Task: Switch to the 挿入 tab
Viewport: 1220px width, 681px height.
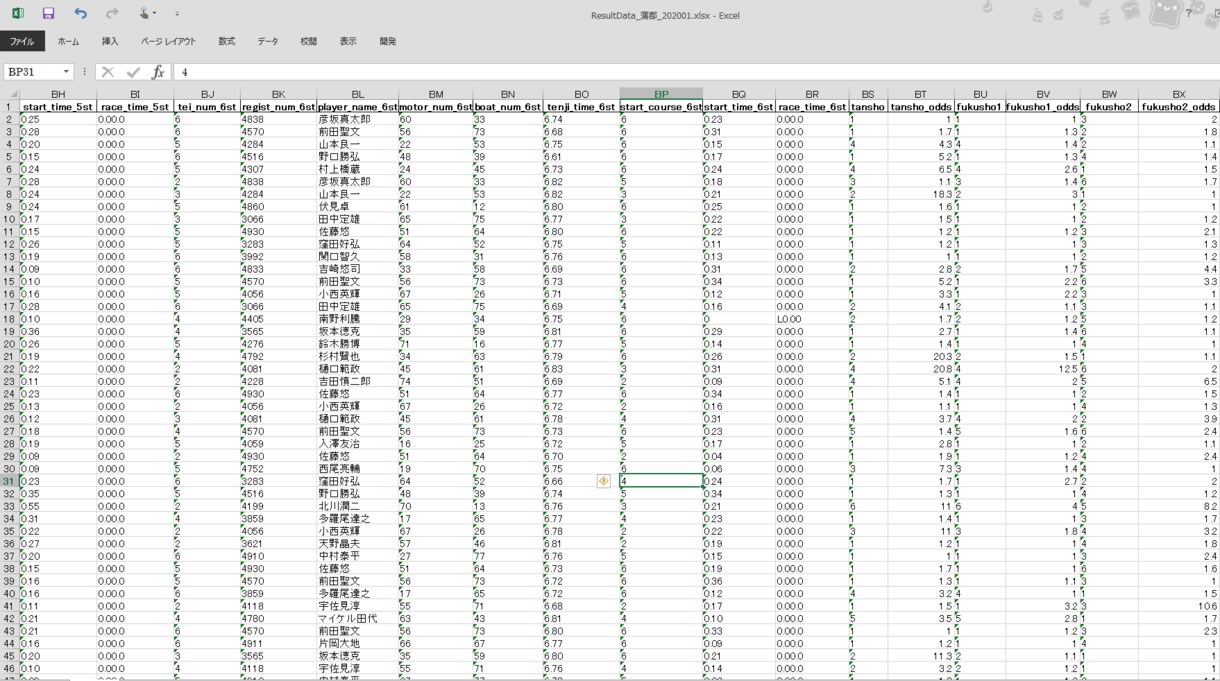Action: tap(110, 41)
